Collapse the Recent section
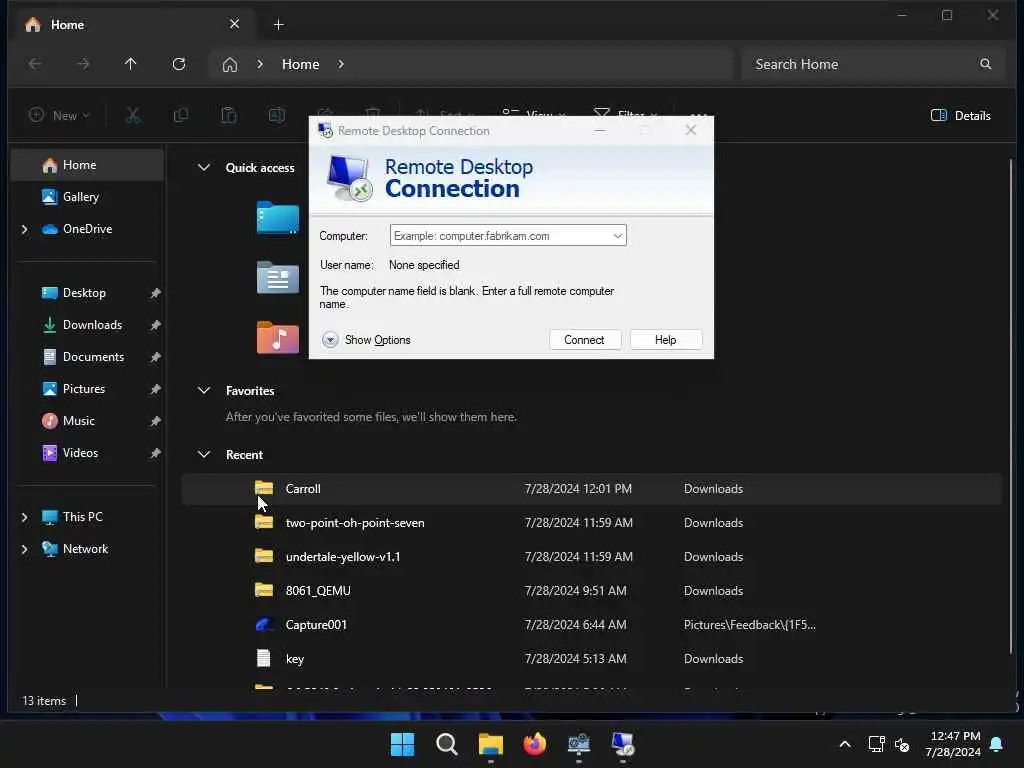This screenshot has width=1024, height=768. (204, 455)
